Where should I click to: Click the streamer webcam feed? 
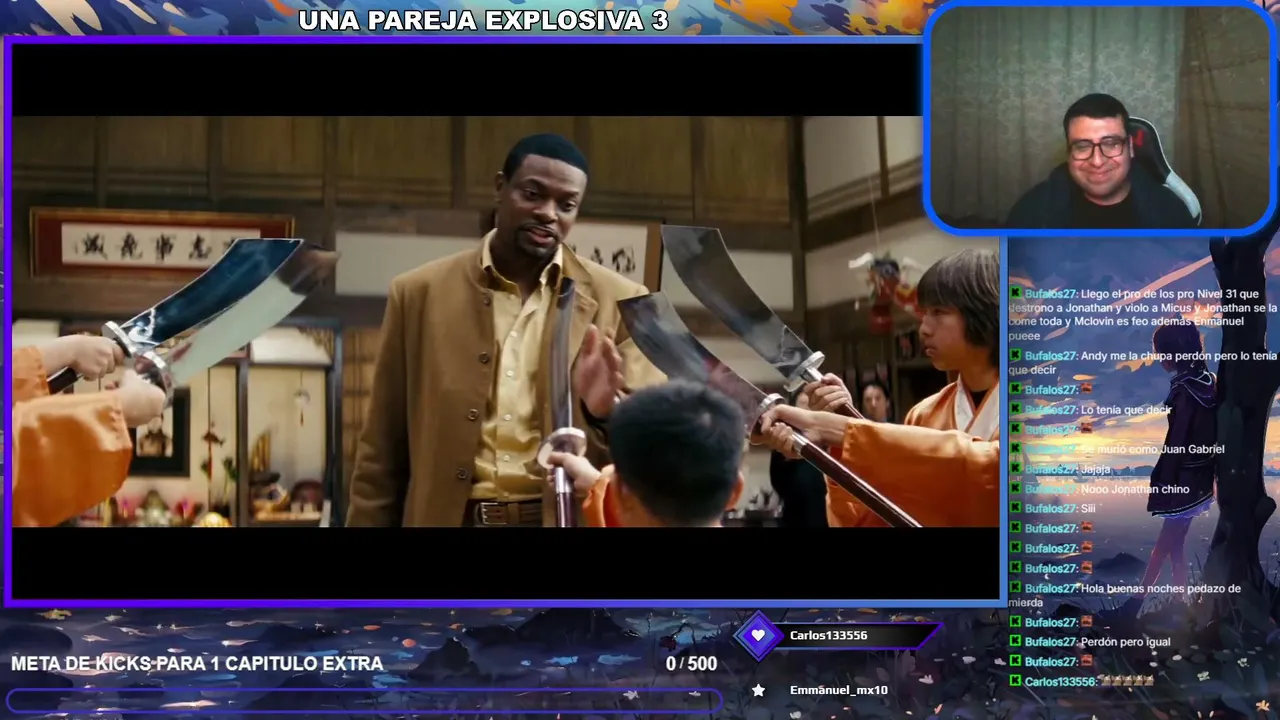1100,118
